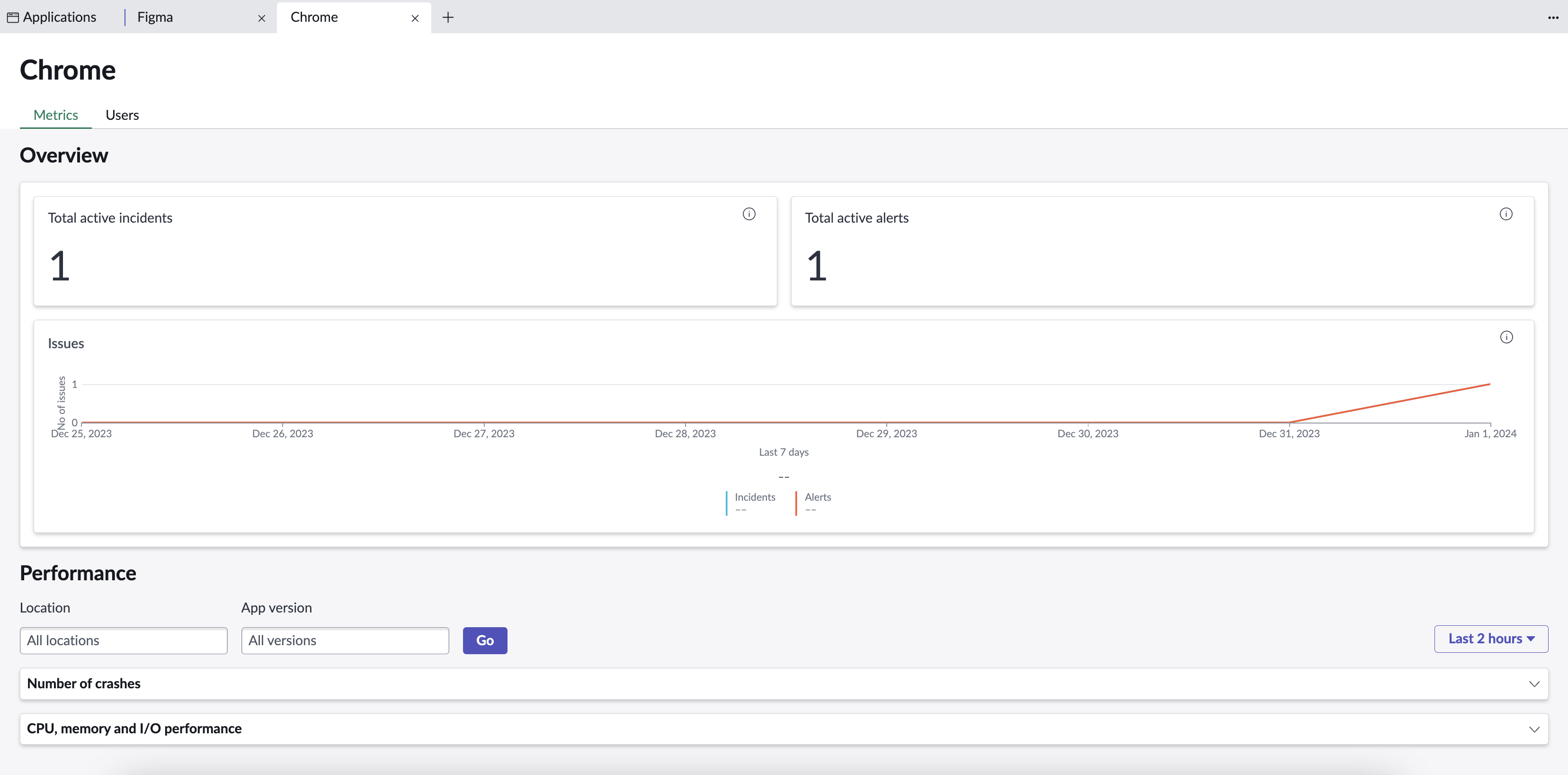Click the Dec 26, 2023 axis label

point(283,434)
